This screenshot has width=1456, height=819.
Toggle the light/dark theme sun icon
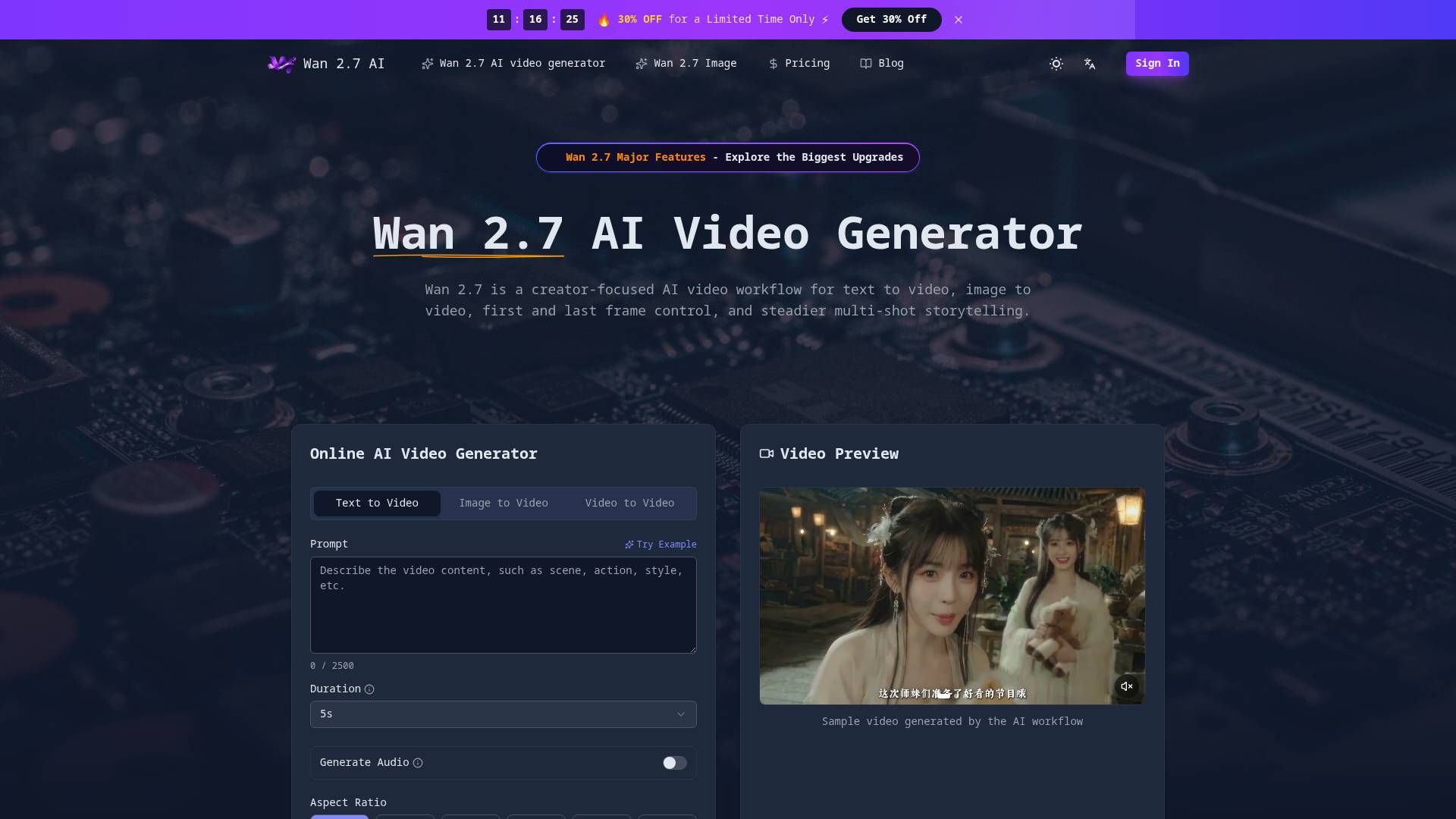pyautogui.click(x=1056, y=64)
